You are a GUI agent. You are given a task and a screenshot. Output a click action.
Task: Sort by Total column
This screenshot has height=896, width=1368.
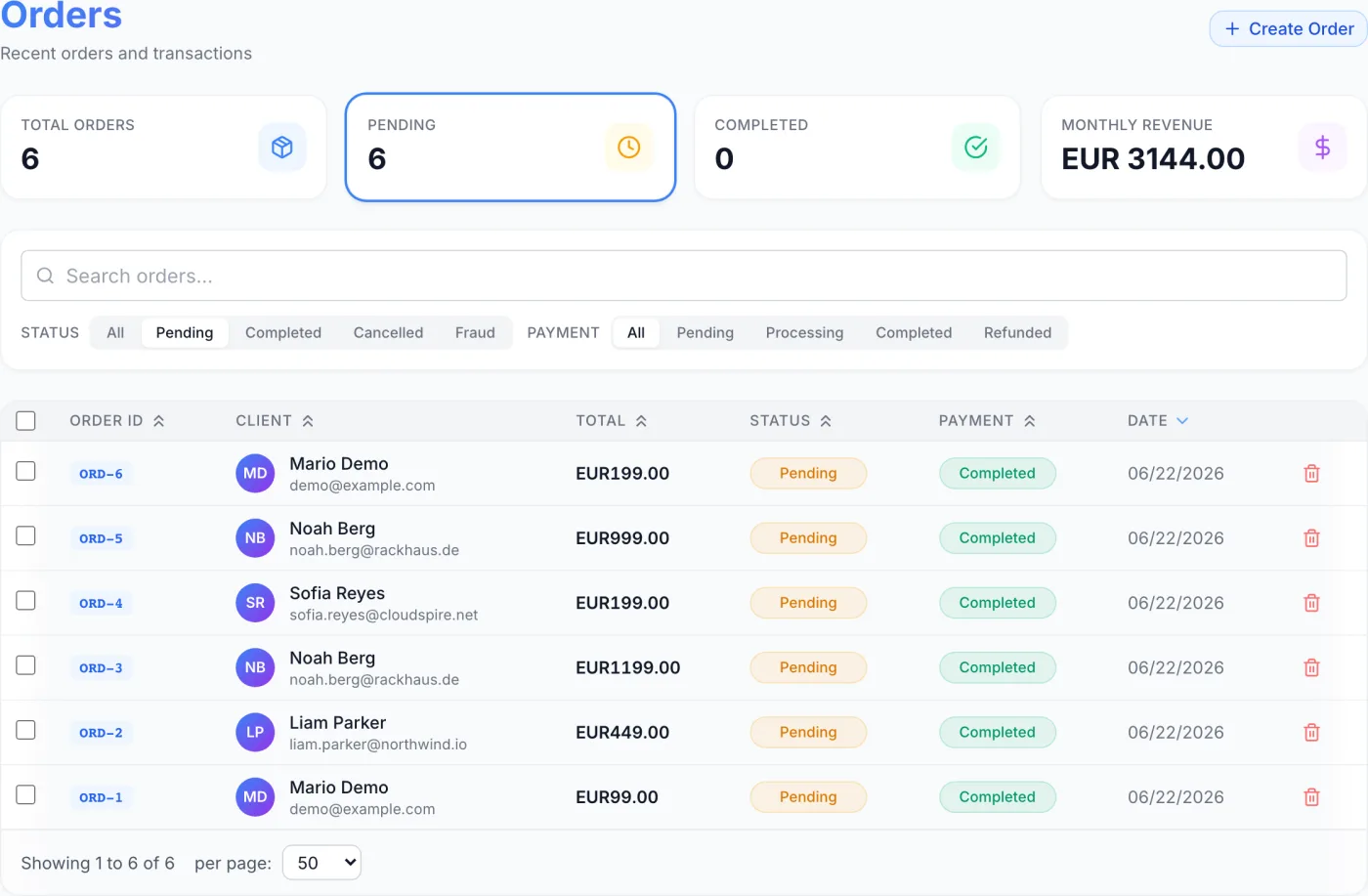612,421
